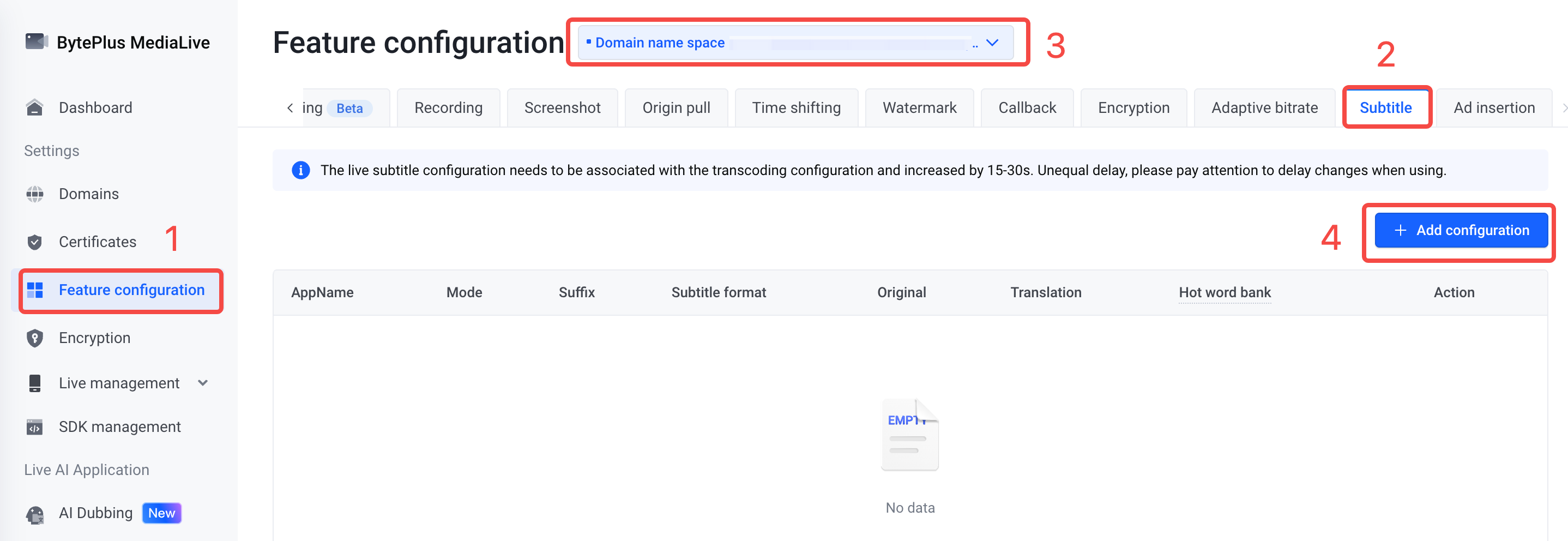Click the SDK management code icon
This screenshot has width=1568, height=541.
35,427
